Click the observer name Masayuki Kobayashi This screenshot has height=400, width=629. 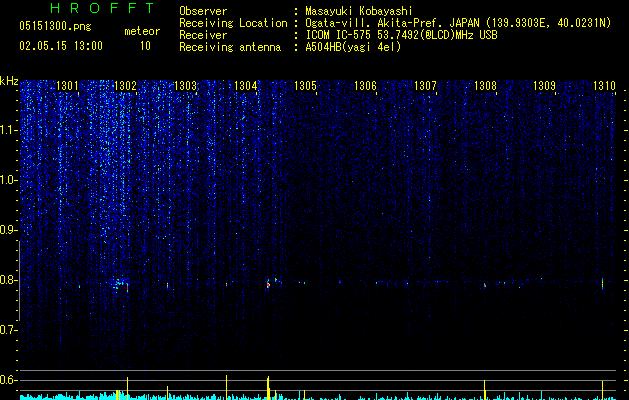(x=359, y=11)
